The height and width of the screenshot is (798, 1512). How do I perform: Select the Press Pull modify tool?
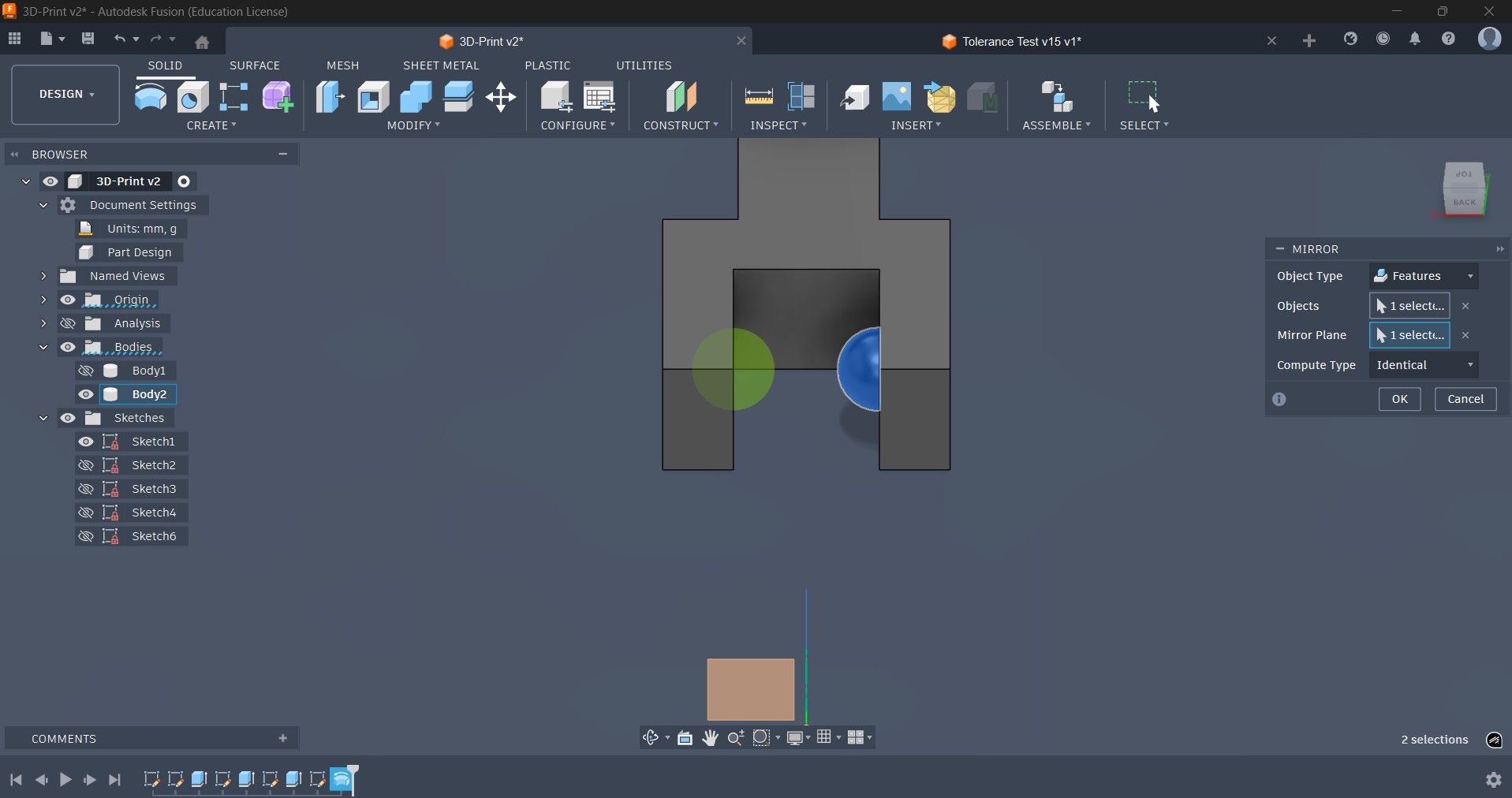tap(330, 97)
